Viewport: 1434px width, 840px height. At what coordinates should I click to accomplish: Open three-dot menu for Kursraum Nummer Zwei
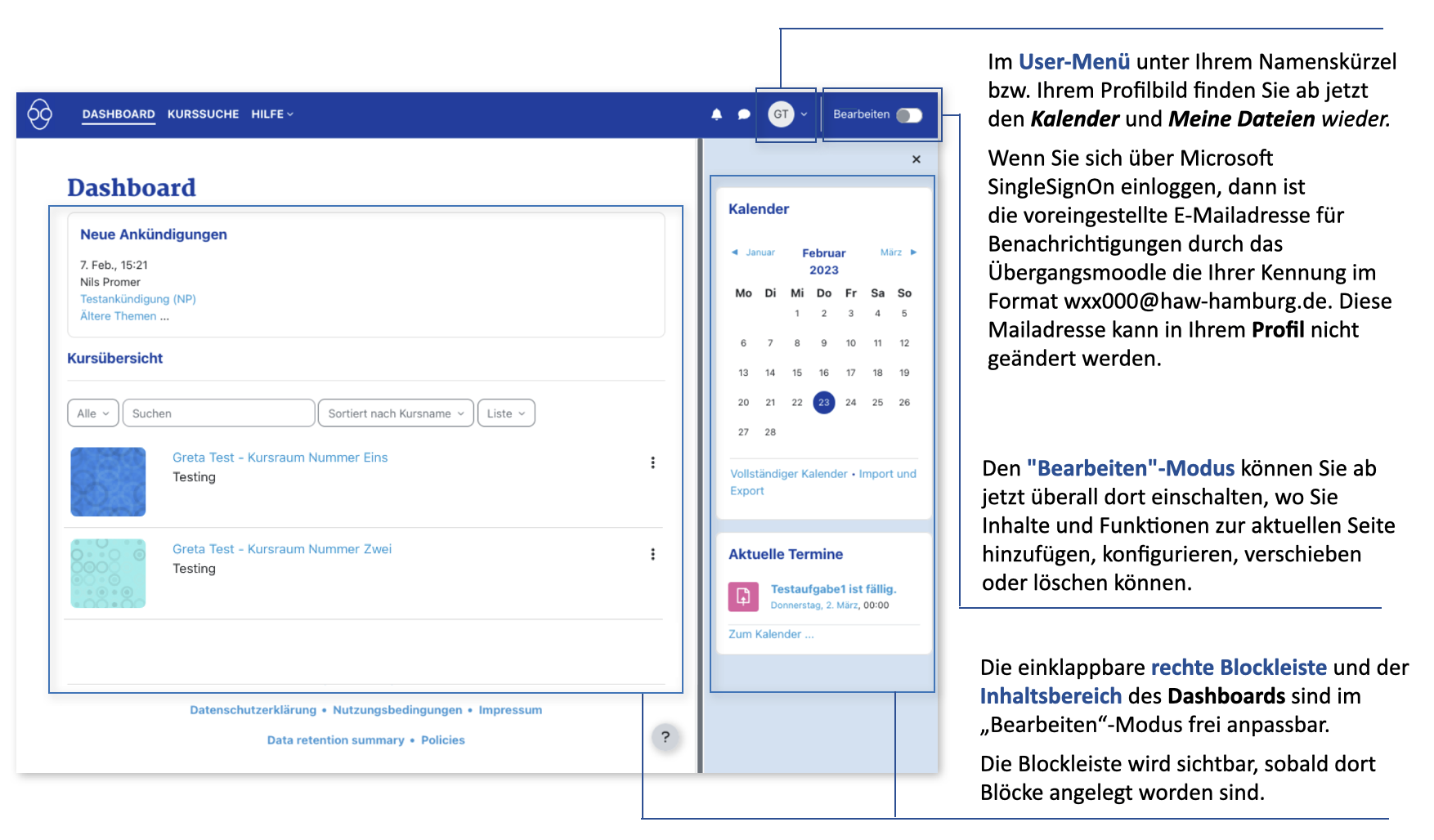[652, 554]
